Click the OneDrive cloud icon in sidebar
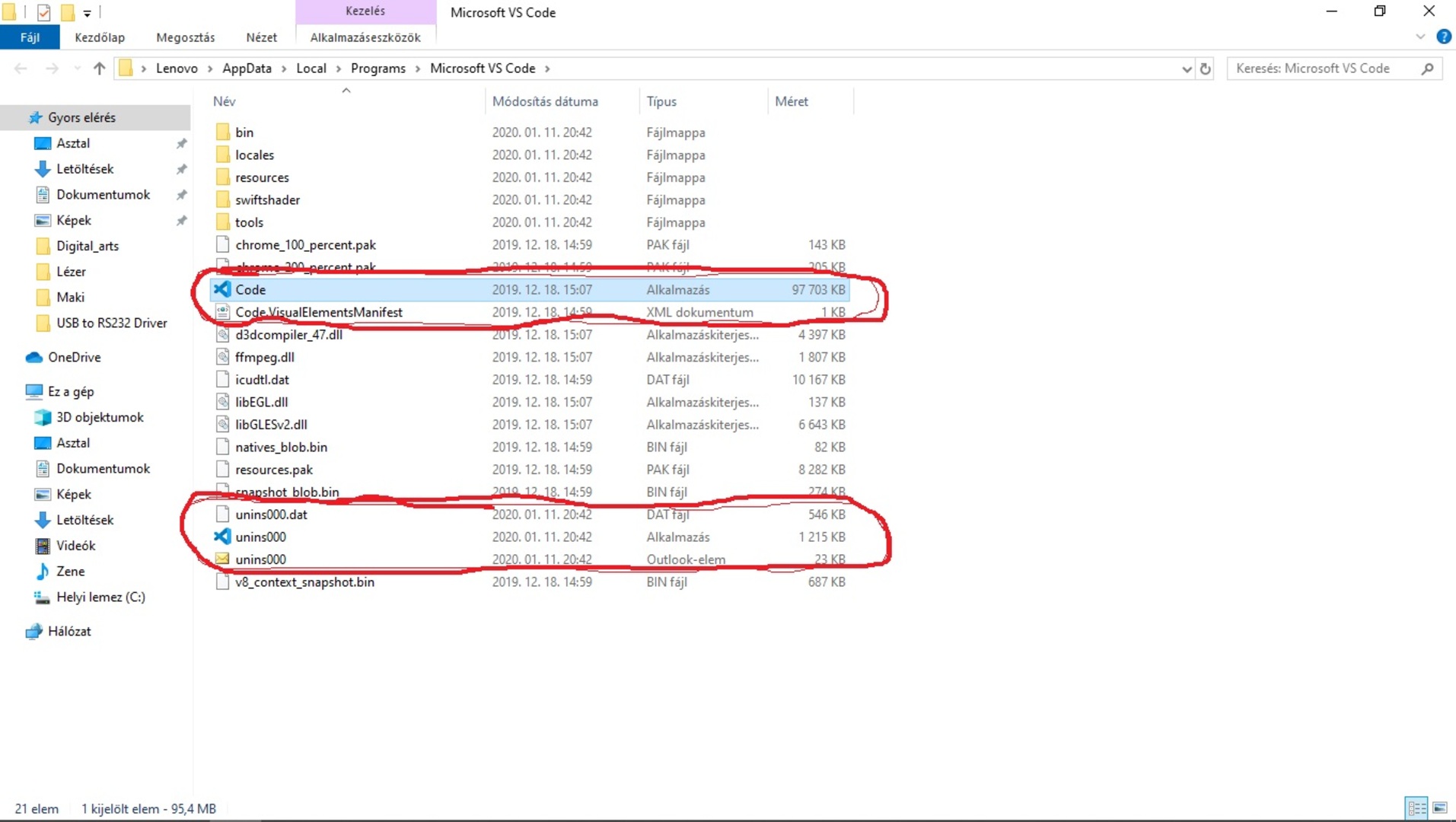The width and height of the screenshot is (1456, 822). pyautogui.click(x=34, y=357)
